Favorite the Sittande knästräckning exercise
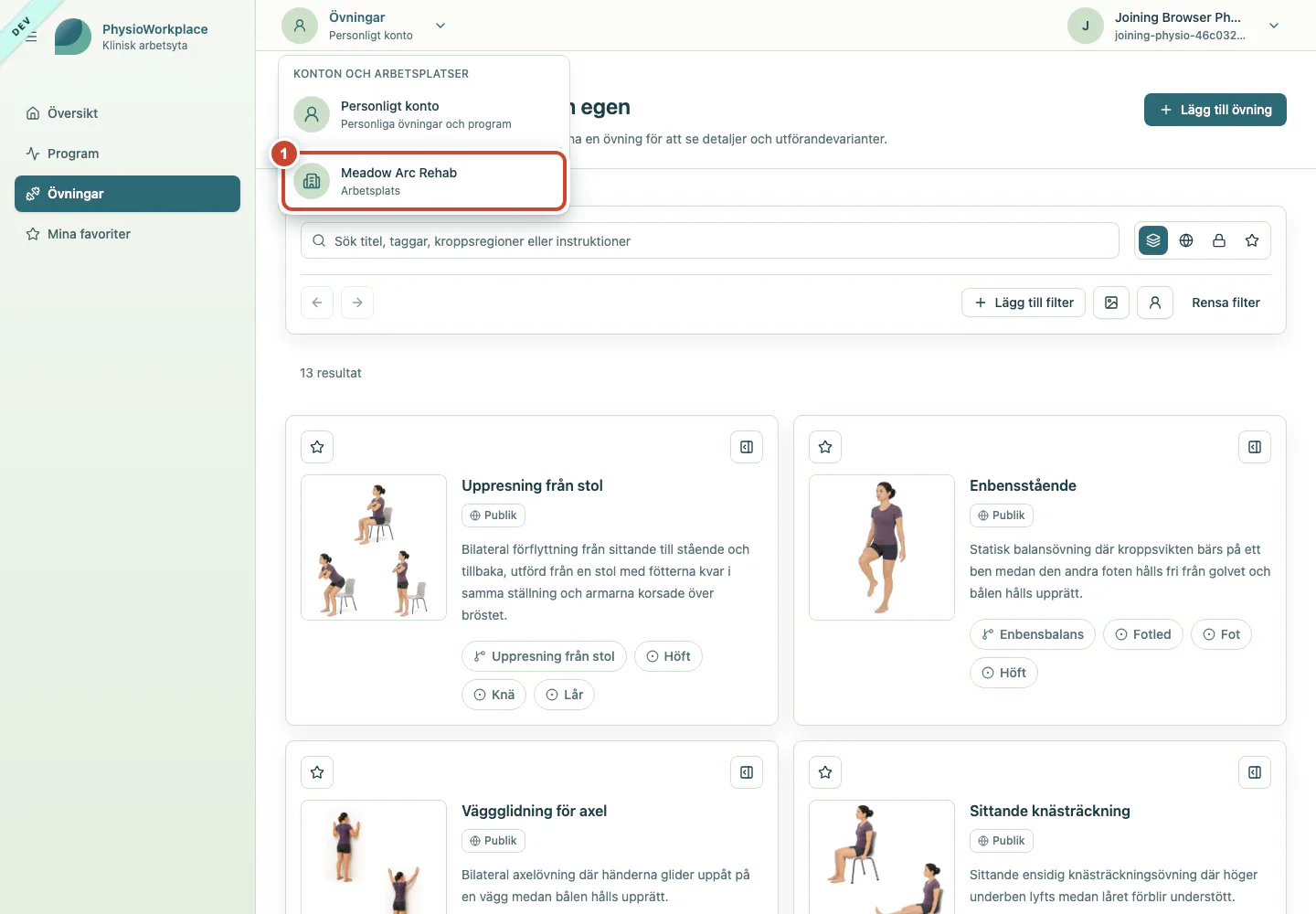This screenshot has width=1316, height=914. point(825,772)
